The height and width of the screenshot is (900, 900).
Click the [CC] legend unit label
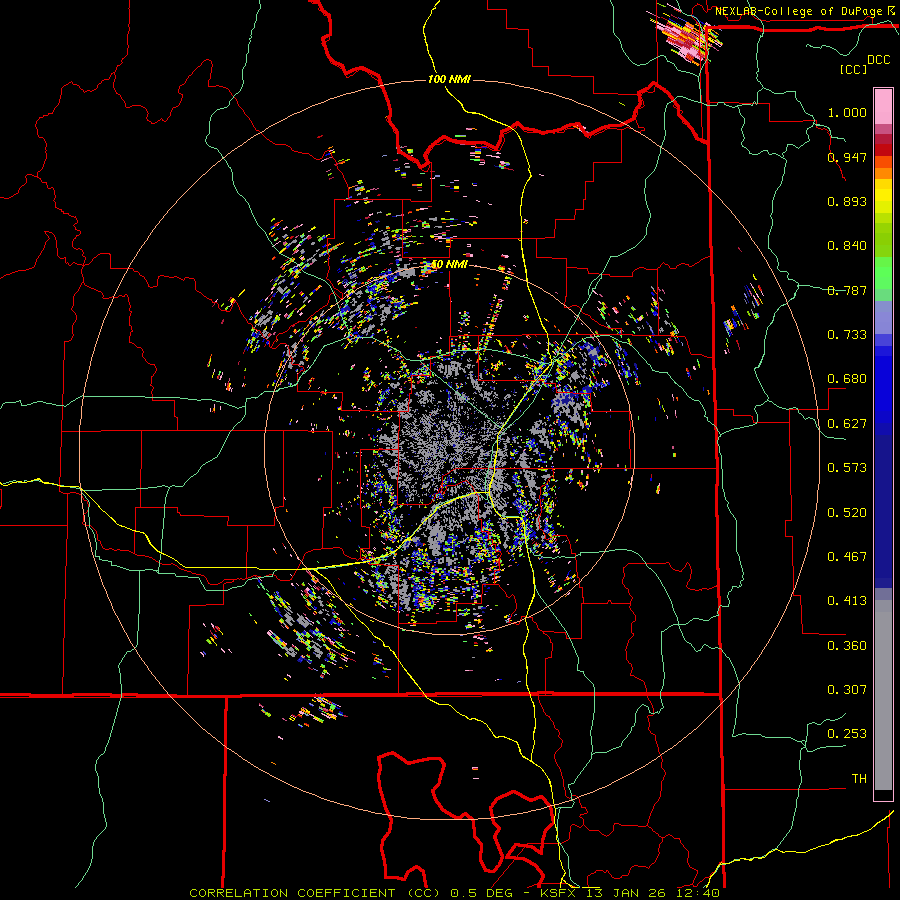pyautogui.click(x=854, y=69)
